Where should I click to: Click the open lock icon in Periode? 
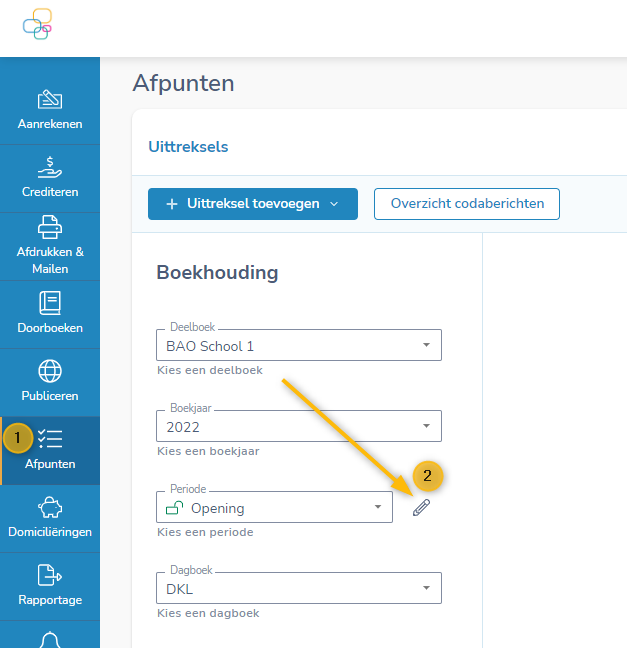tap(174, 507)
